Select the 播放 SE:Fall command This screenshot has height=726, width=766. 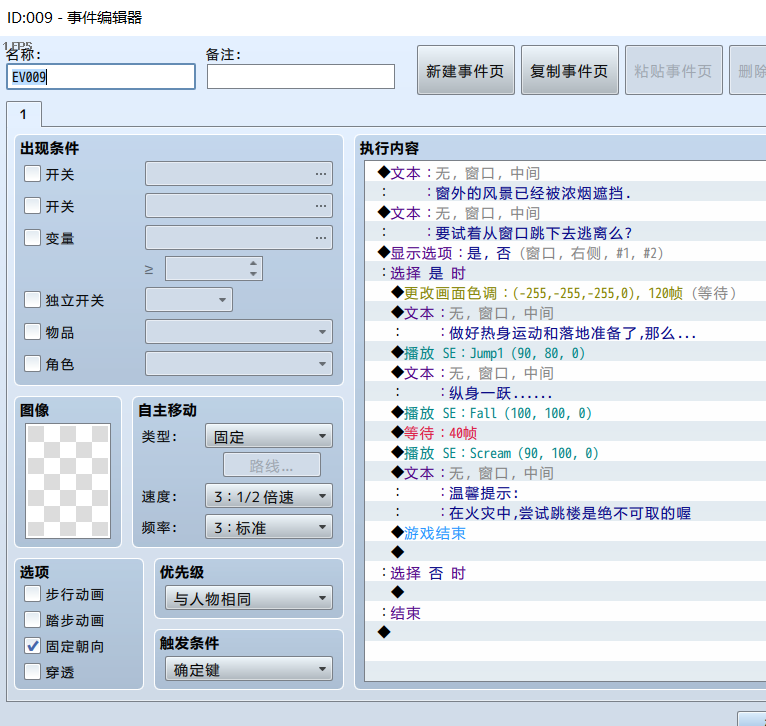[565, 413]
